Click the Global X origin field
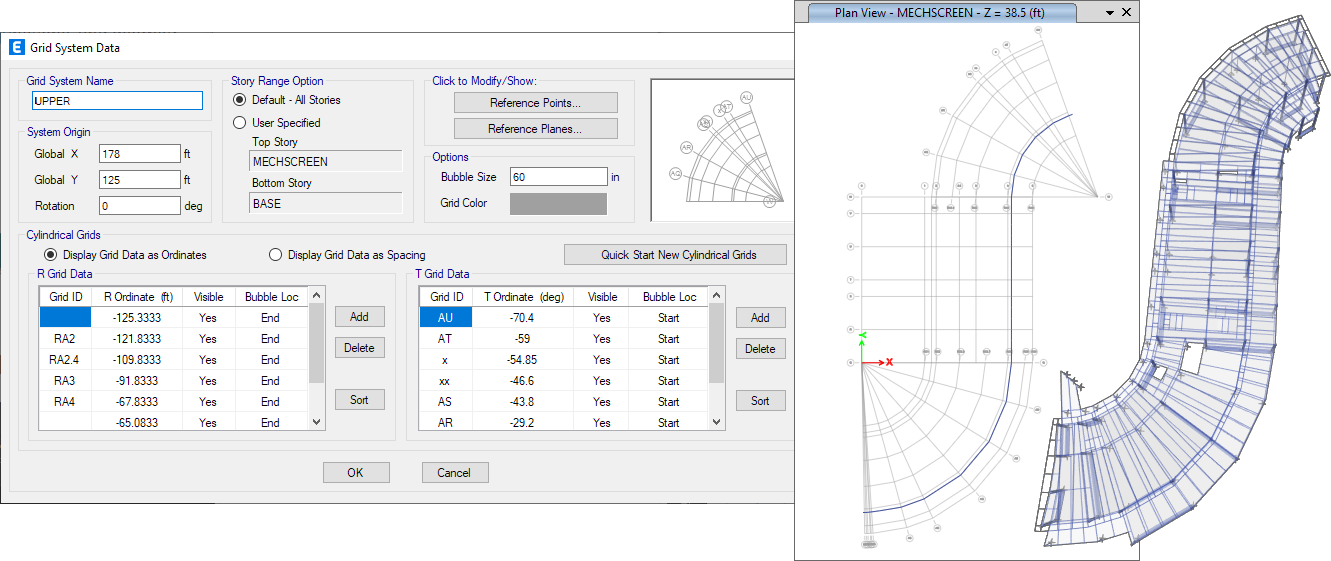 (140, 154)
